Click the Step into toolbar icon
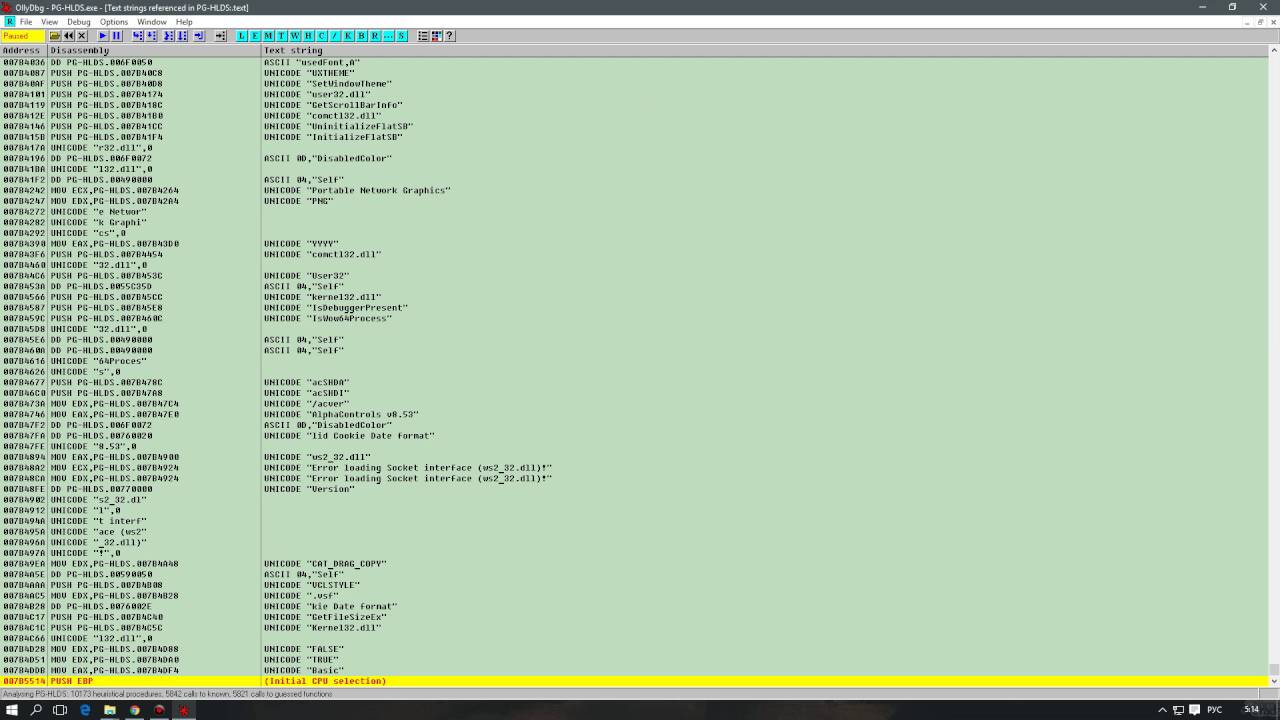 click(138, 35)
